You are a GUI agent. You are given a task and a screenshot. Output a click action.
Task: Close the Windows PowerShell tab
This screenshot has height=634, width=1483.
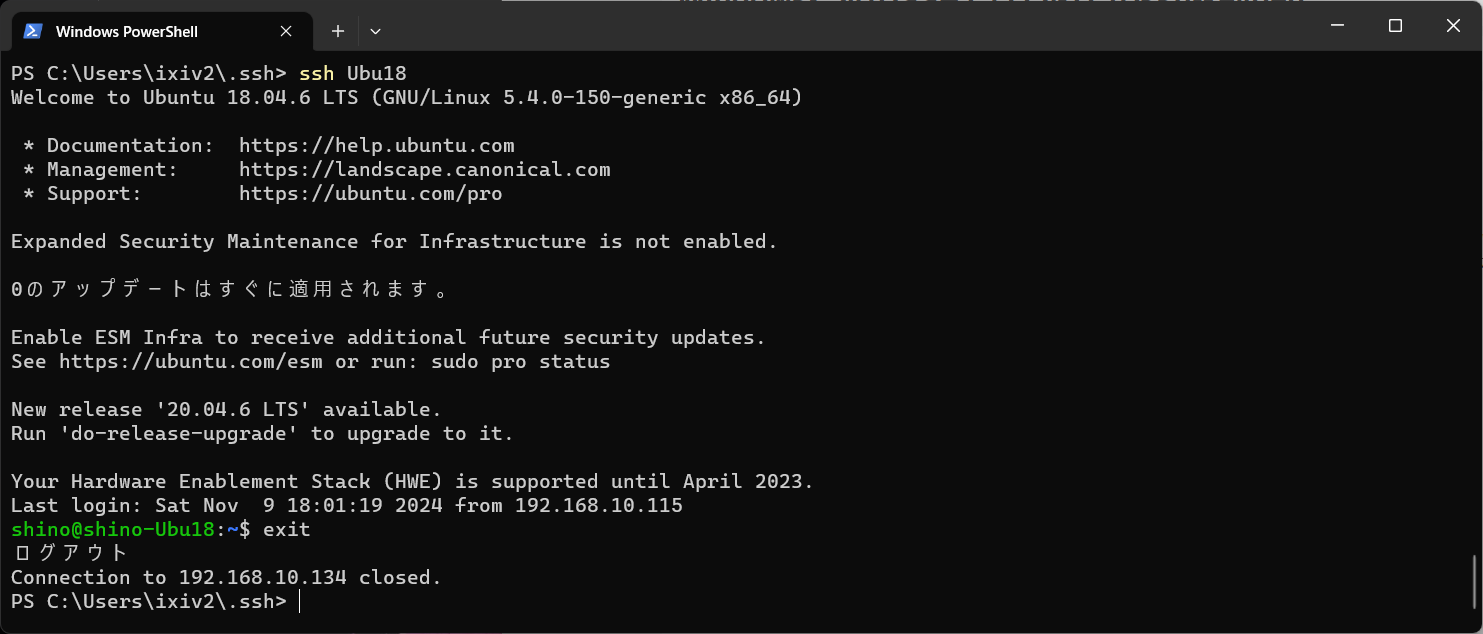(x=285, y=31)
